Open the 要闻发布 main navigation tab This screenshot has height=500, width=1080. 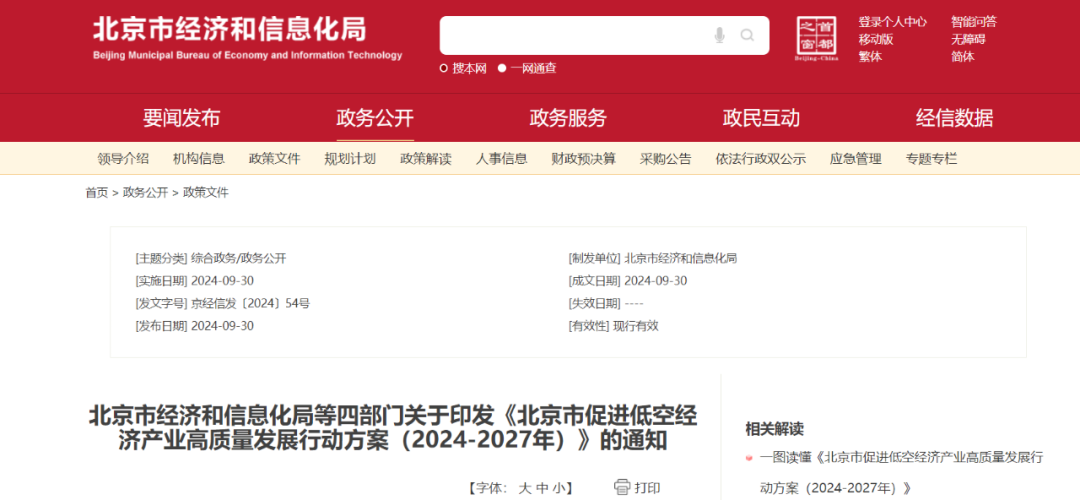[182, 118]
